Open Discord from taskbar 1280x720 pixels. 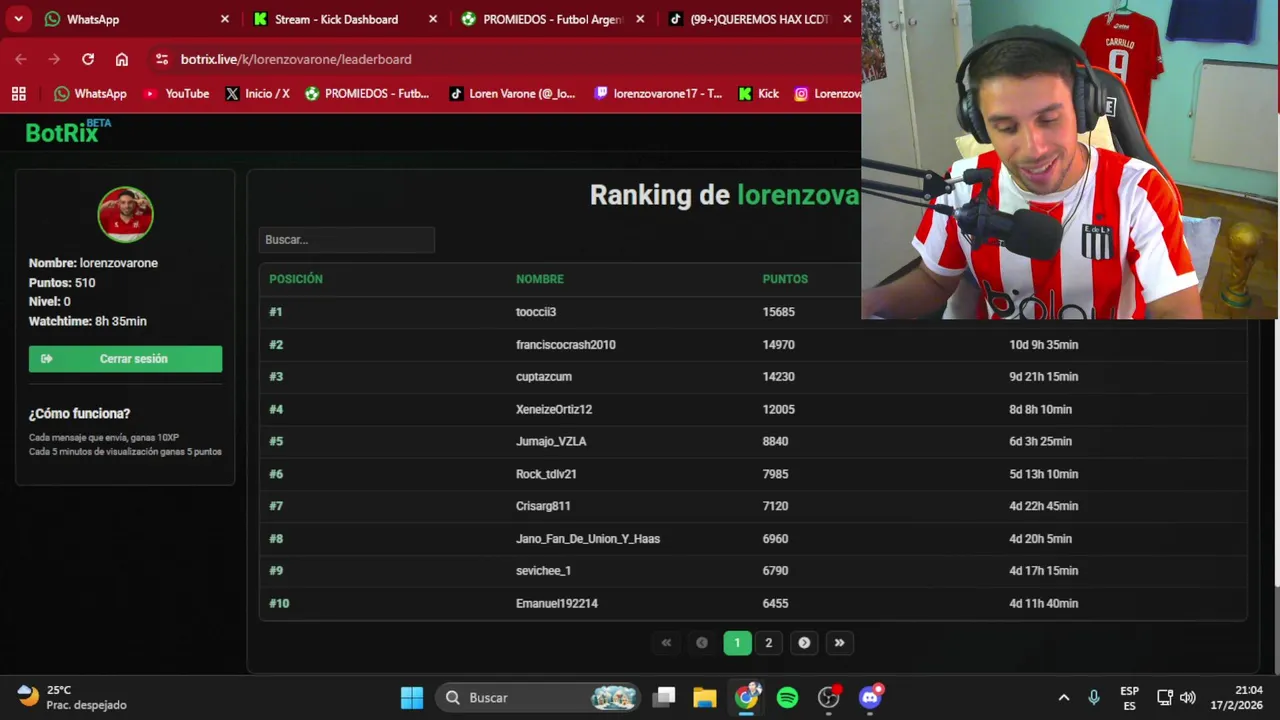870,698
